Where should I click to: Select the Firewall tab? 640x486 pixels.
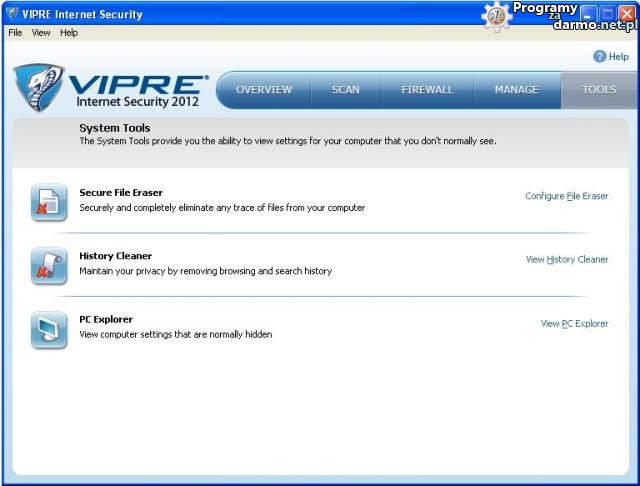point(427,90)
